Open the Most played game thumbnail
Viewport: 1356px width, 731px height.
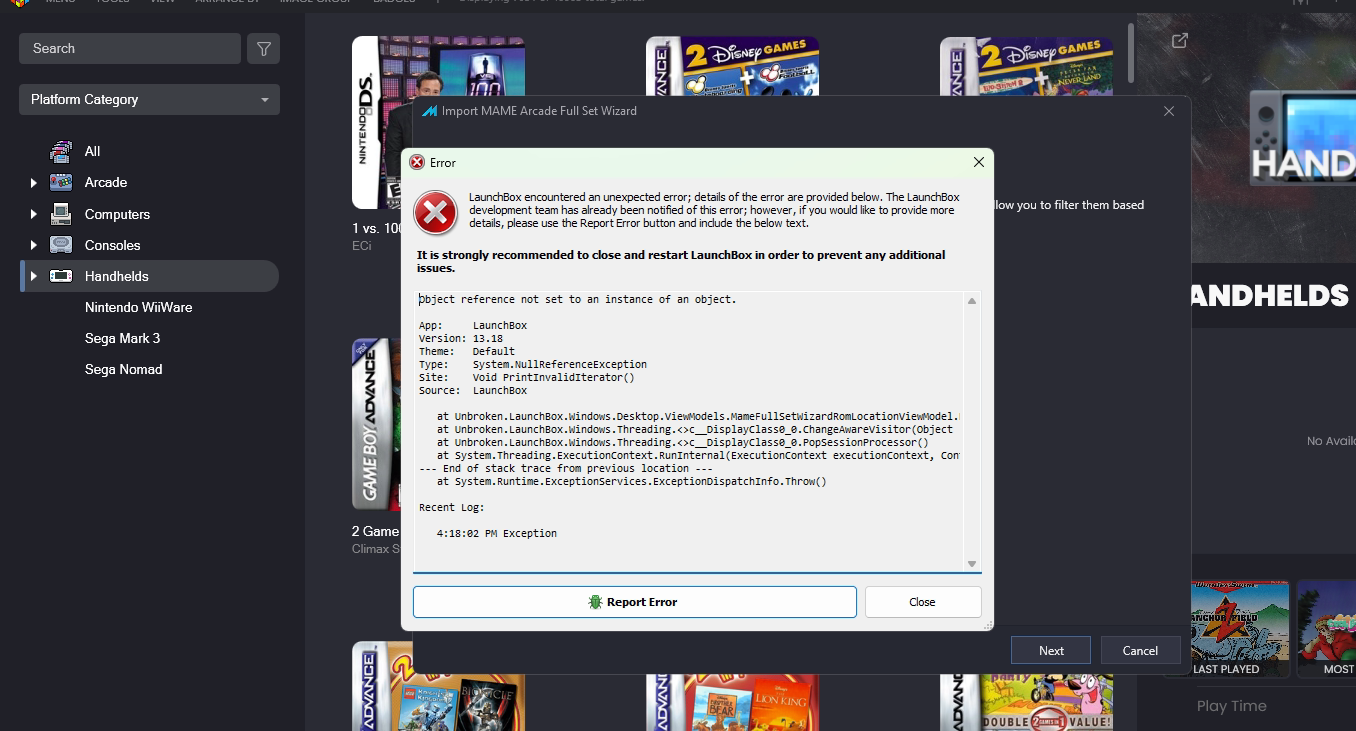(x=1326, y=628)
